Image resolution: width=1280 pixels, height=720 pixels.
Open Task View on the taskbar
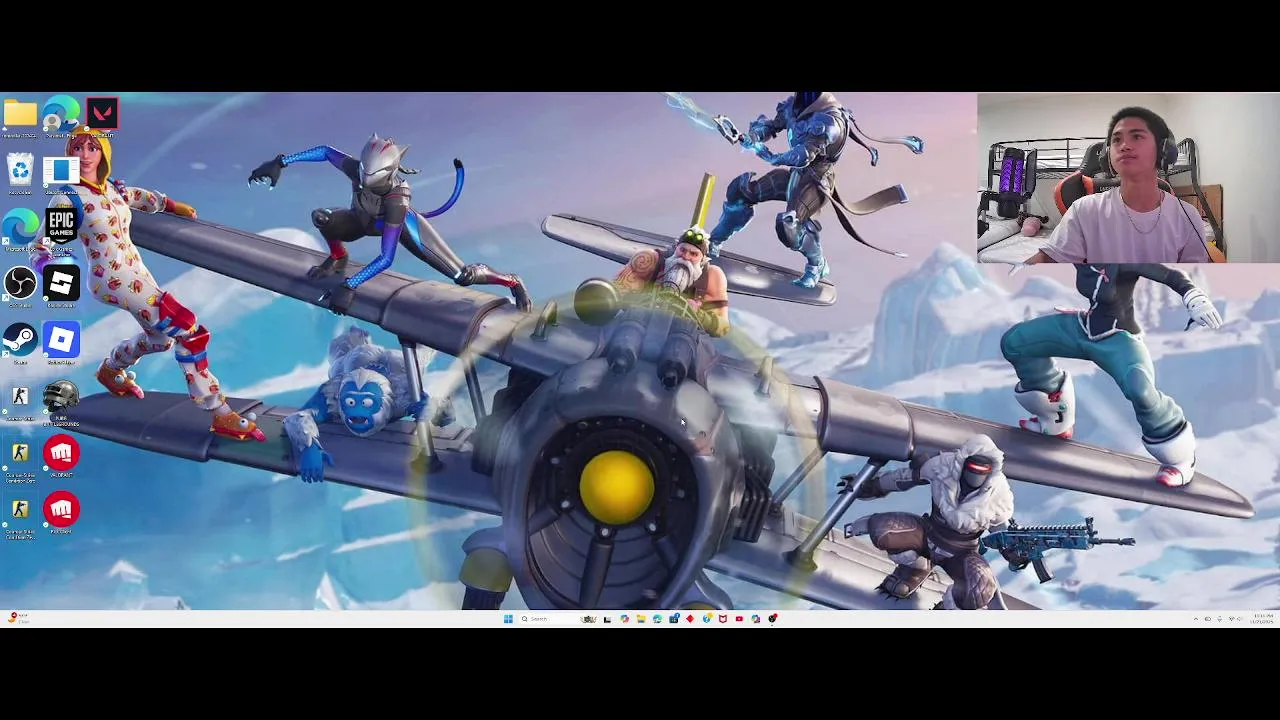pos(607,619)
